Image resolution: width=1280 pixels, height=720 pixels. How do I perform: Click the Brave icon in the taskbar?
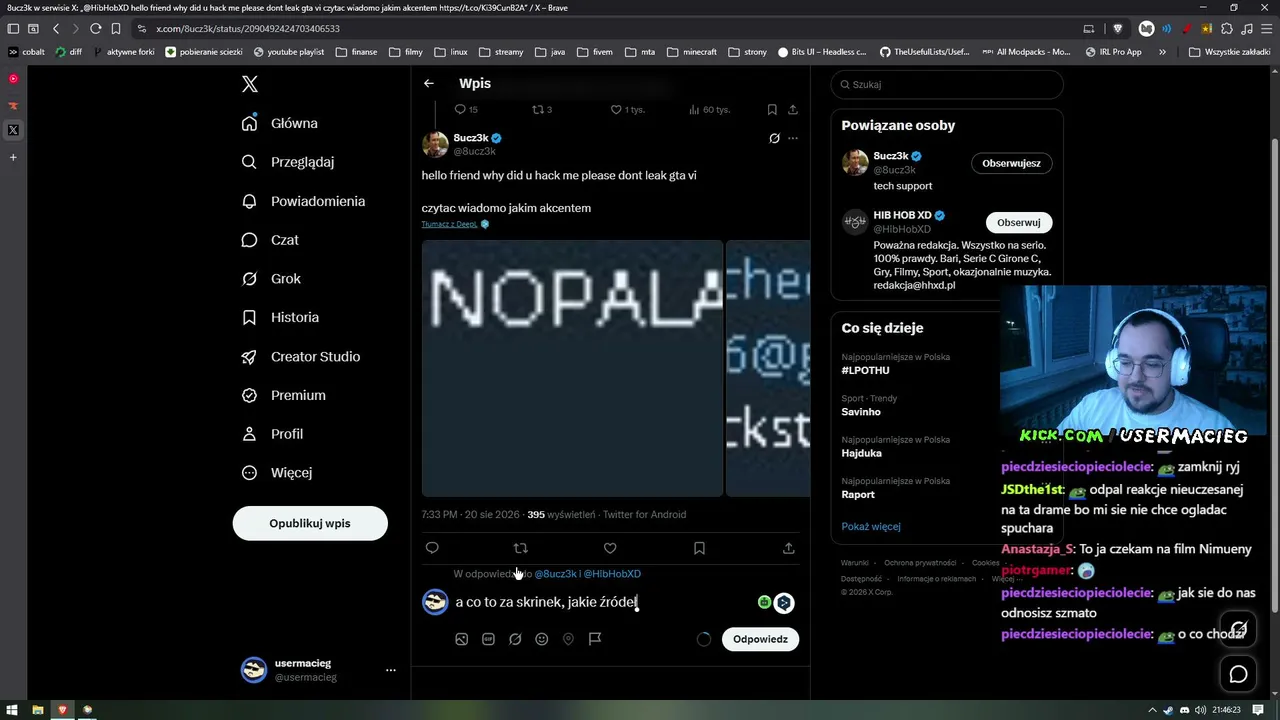62,710
